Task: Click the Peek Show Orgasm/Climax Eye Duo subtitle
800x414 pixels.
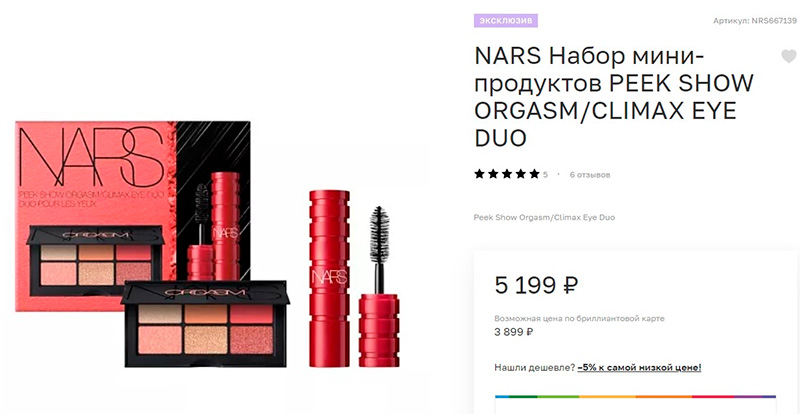Action: pos(544,217)
